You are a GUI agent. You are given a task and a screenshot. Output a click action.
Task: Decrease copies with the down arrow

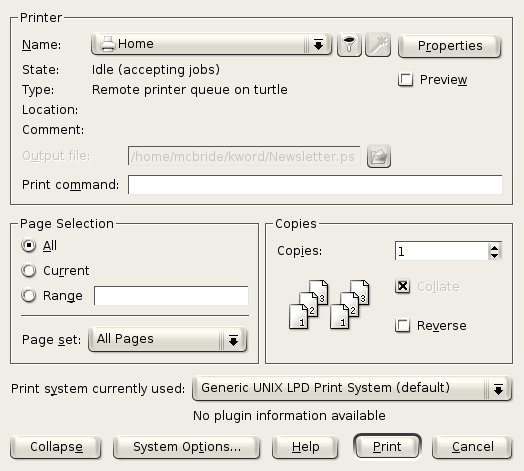coord(494,255)
